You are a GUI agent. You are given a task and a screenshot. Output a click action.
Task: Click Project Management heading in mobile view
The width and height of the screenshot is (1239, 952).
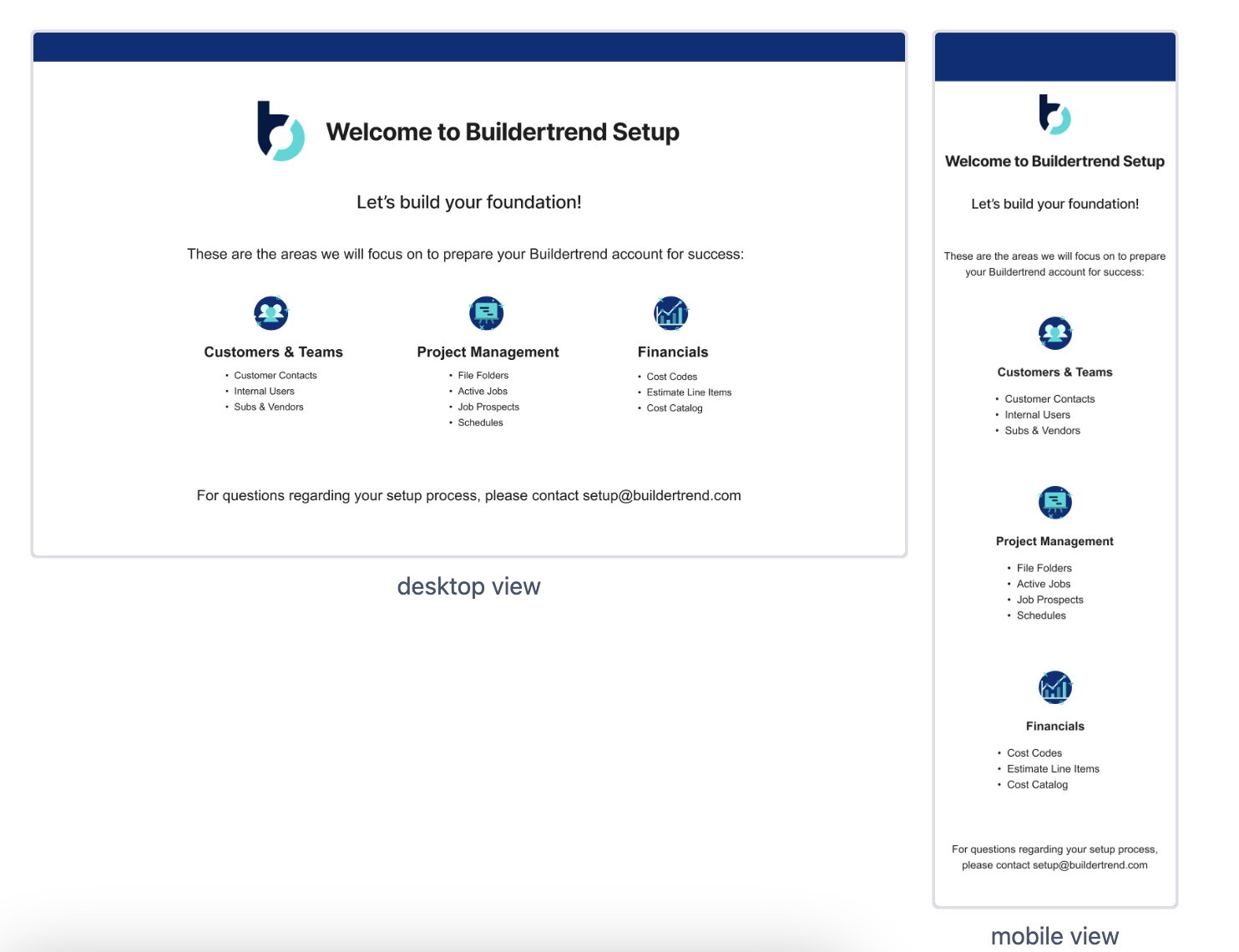(1054, 541)
